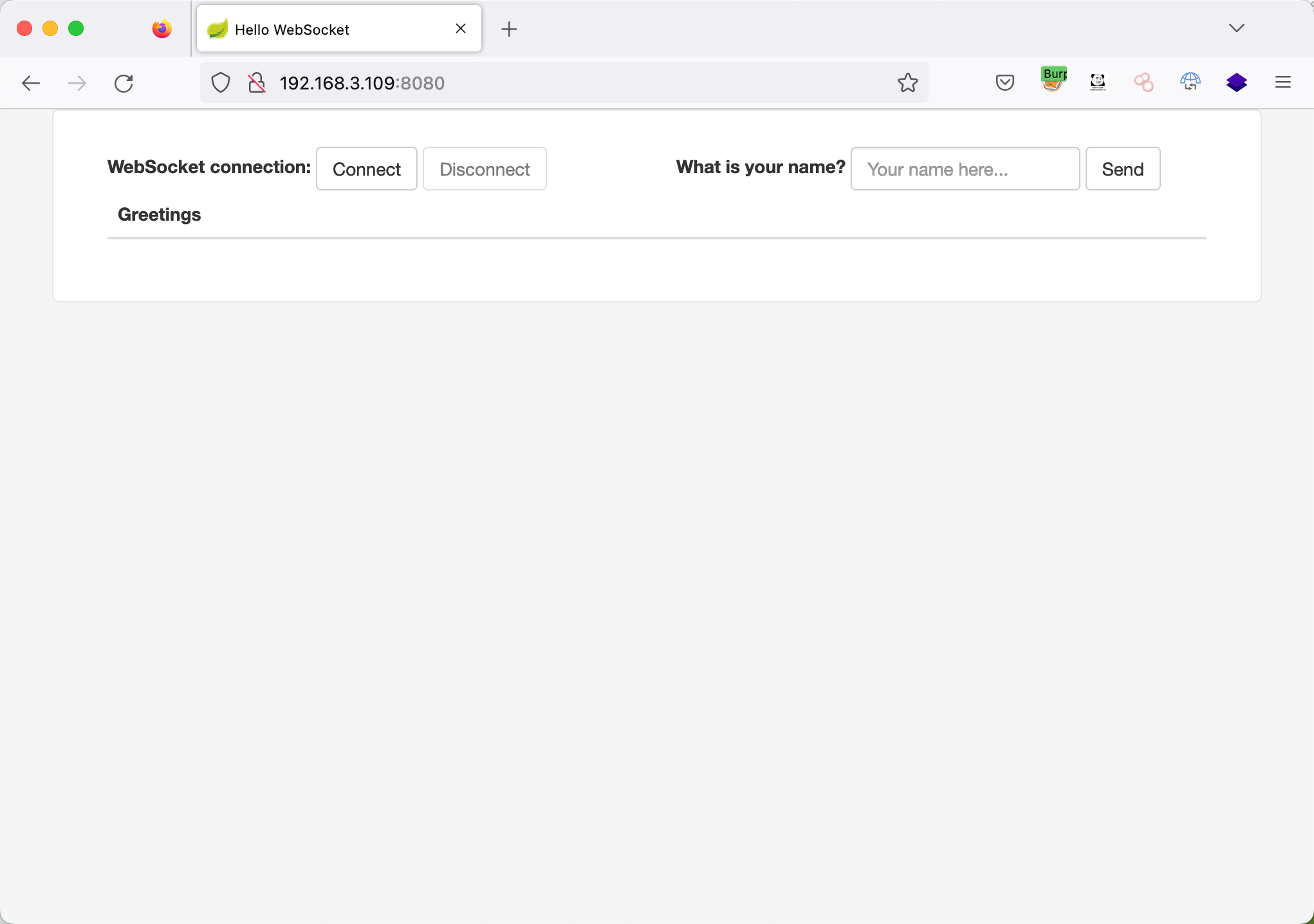
Task: Open the Firefox hamburger application menu
Action: 1282,82
